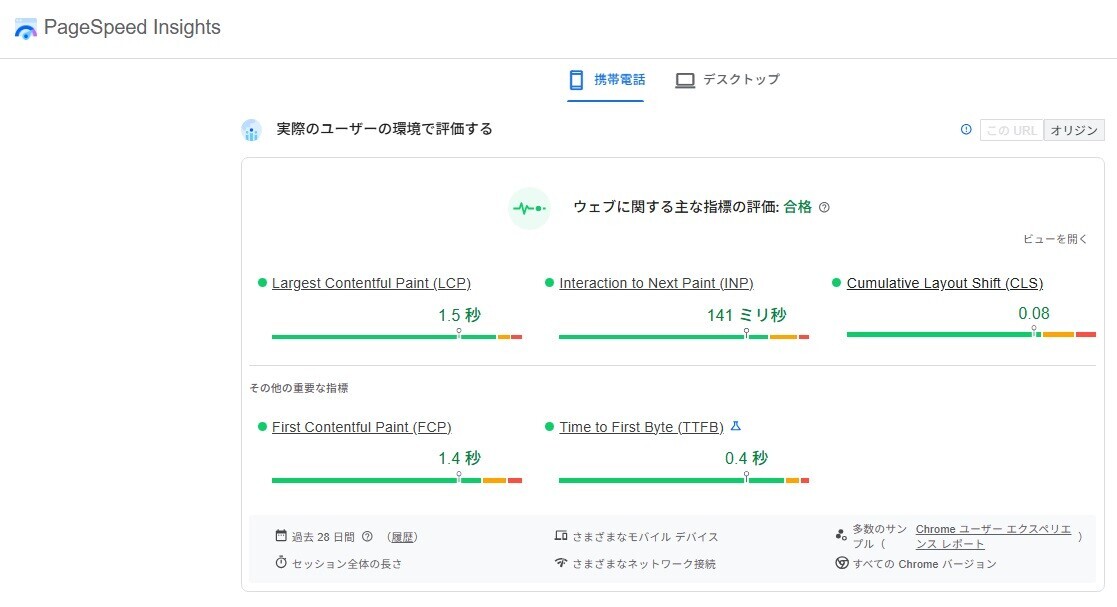Click the その他の重要な指標 heading
The width and height of the screenshot is (1117, 607).
pyautogui.click(x=298, y=388)
